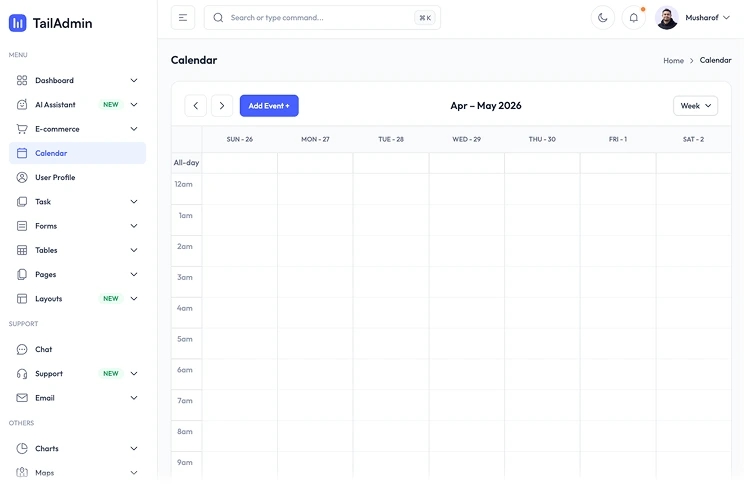Click the Chat bubble icon
Screen dimensions: 744x496
[x=22, y=349]
